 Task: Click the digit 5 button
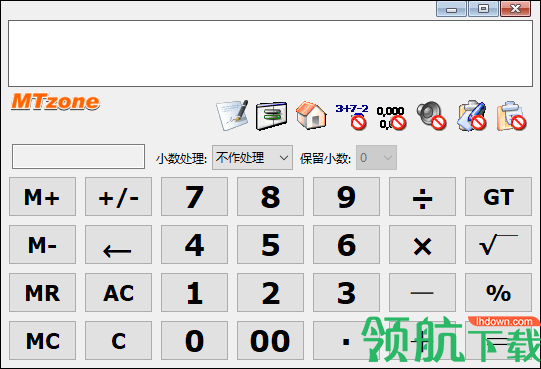(270, 245)
